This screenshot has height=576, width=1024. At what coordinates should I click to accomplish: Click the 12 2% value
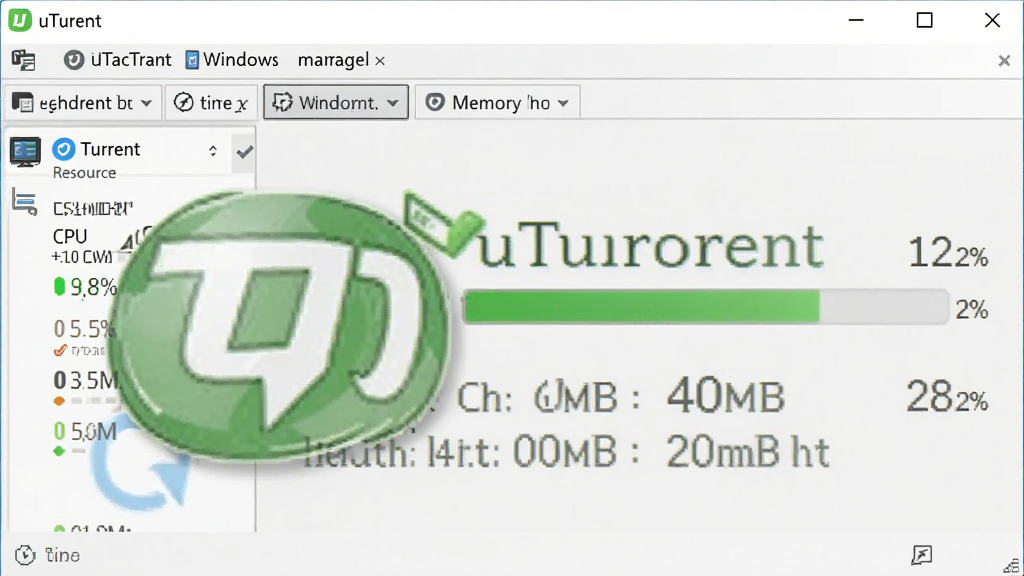coord(948,253)
